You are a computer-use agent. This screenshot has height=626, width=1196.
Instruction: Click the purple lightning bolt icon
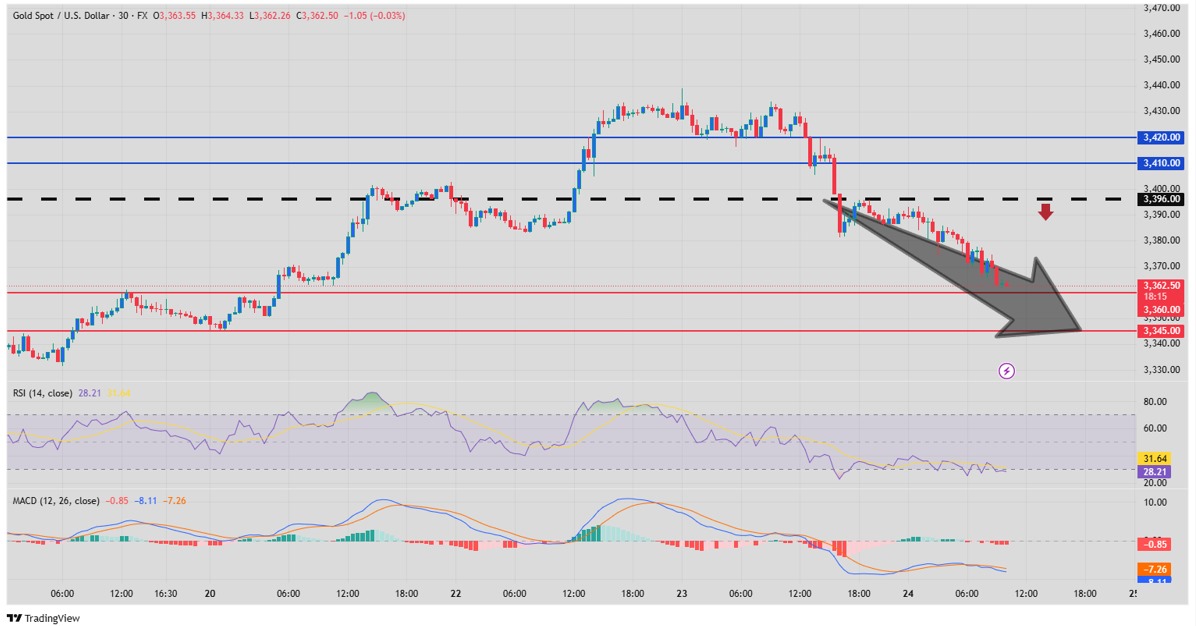pos(1007,371)
